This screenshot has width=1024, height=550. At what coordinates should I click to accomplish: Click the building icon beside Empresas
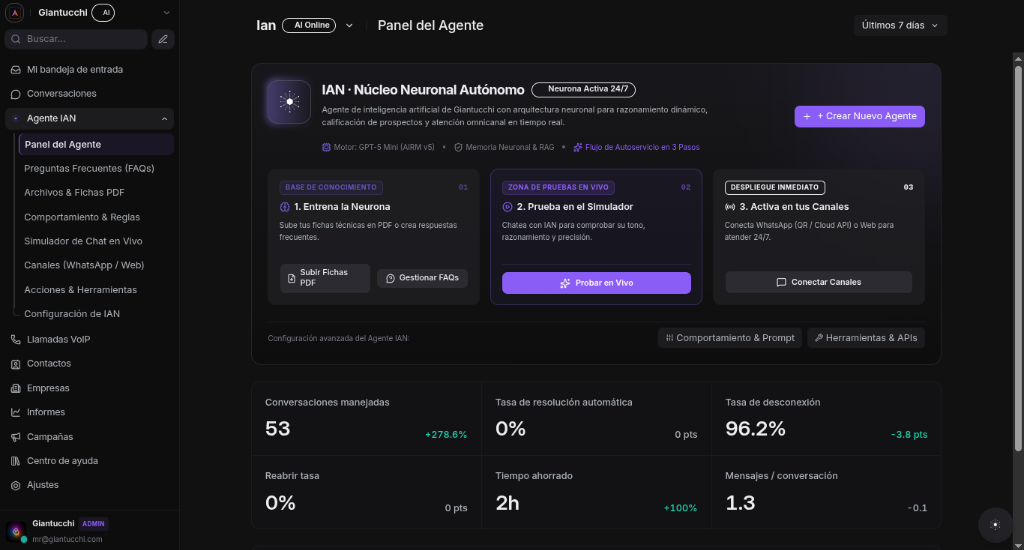16,388
